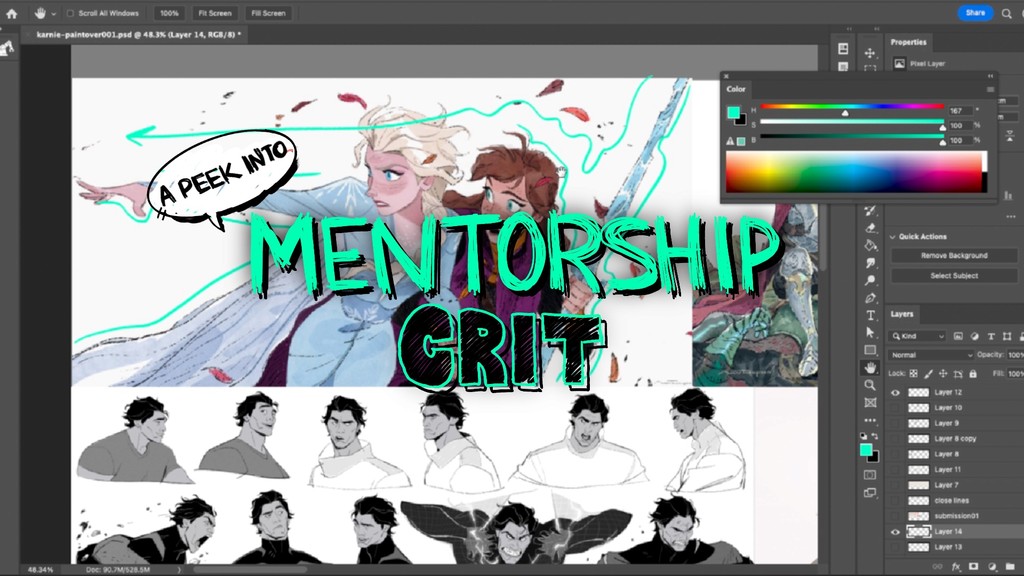The image size is (1024, 576).
Task: Open the Normal blend mode dropdown
Action: coord(931,355)
